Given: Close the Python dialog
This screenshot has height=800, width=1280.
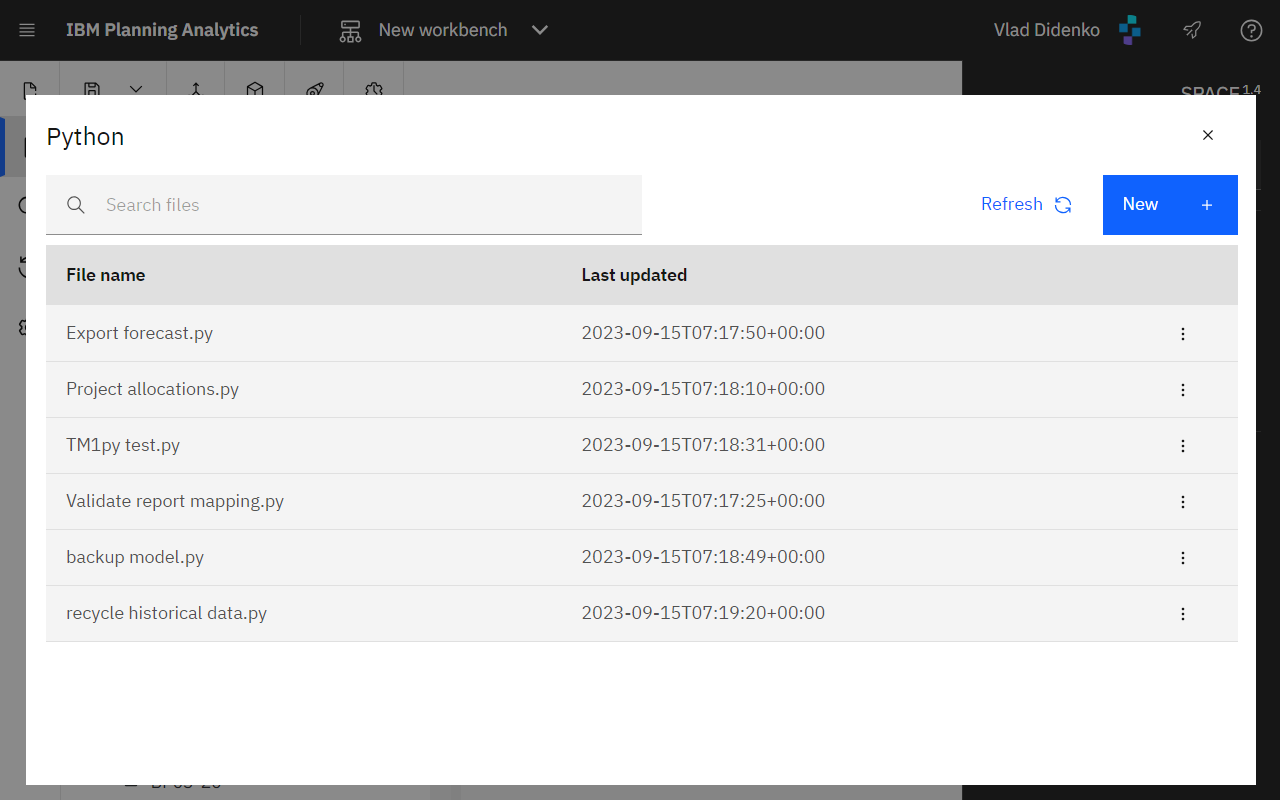Looking at the screenshot, I should [1208, 135].
